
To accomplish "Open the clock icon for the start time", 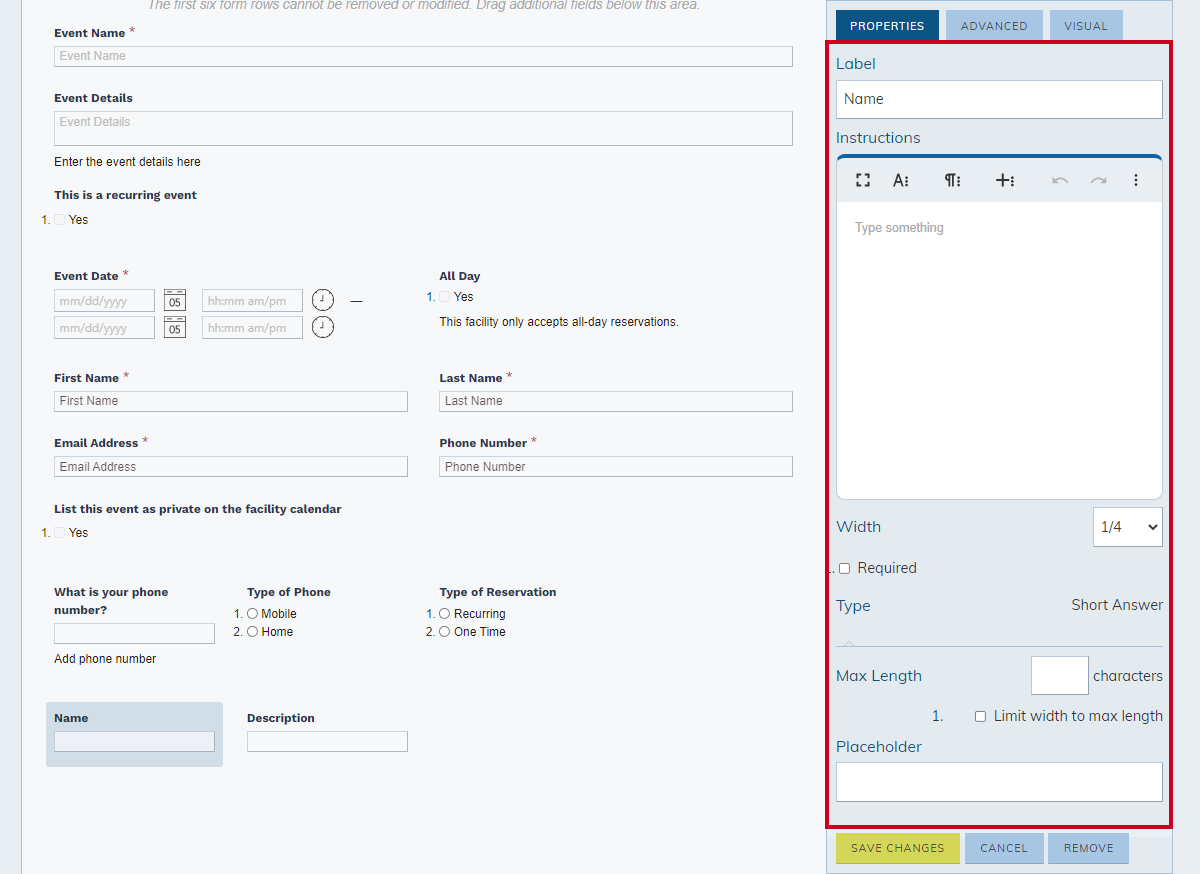I will point(323,300).
